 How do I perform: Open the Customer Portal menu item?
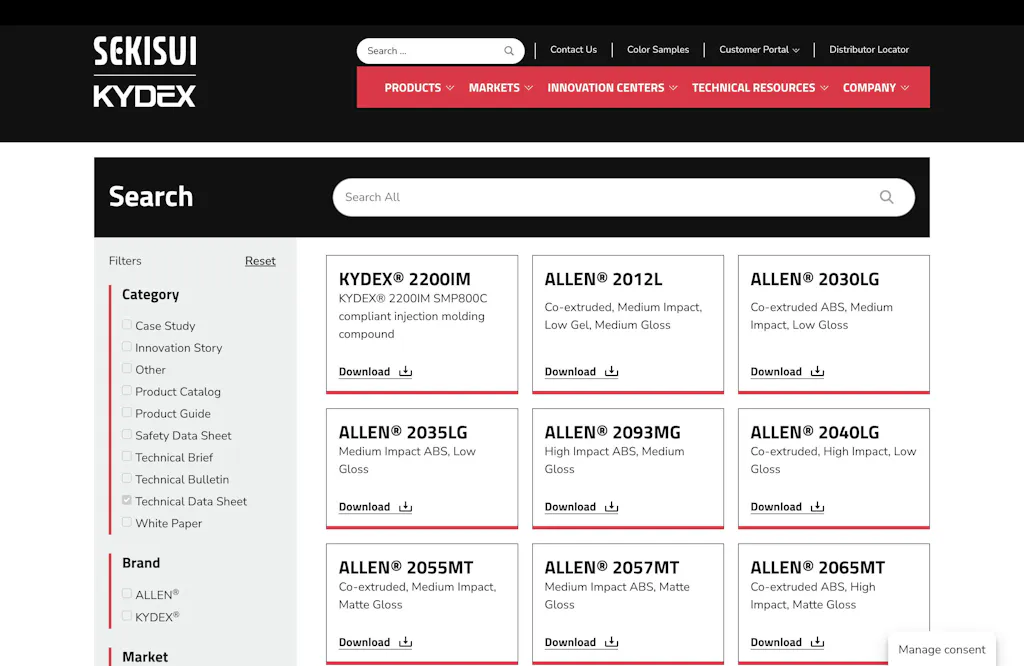tap(754, 50)
